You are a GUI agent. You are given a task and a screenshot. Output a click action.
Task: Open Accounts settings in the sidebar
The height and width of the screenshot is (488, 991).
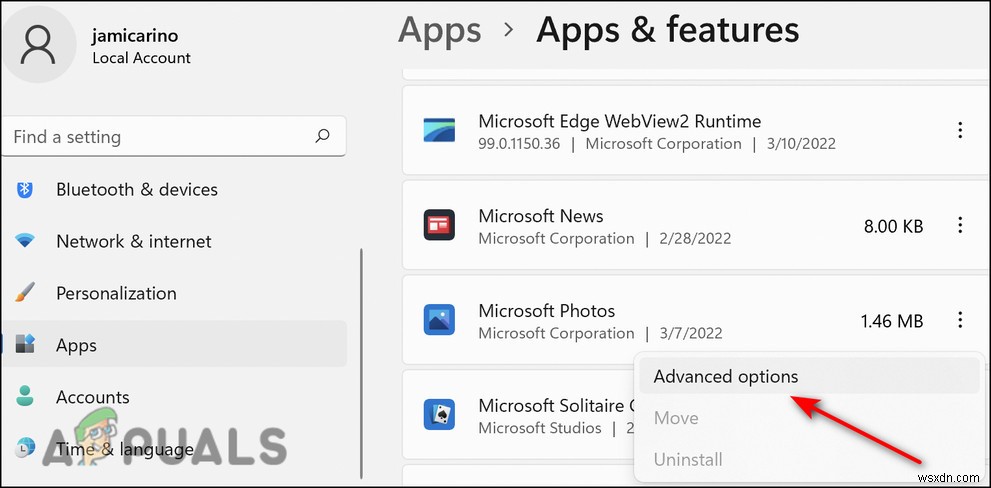click(93, 397)
